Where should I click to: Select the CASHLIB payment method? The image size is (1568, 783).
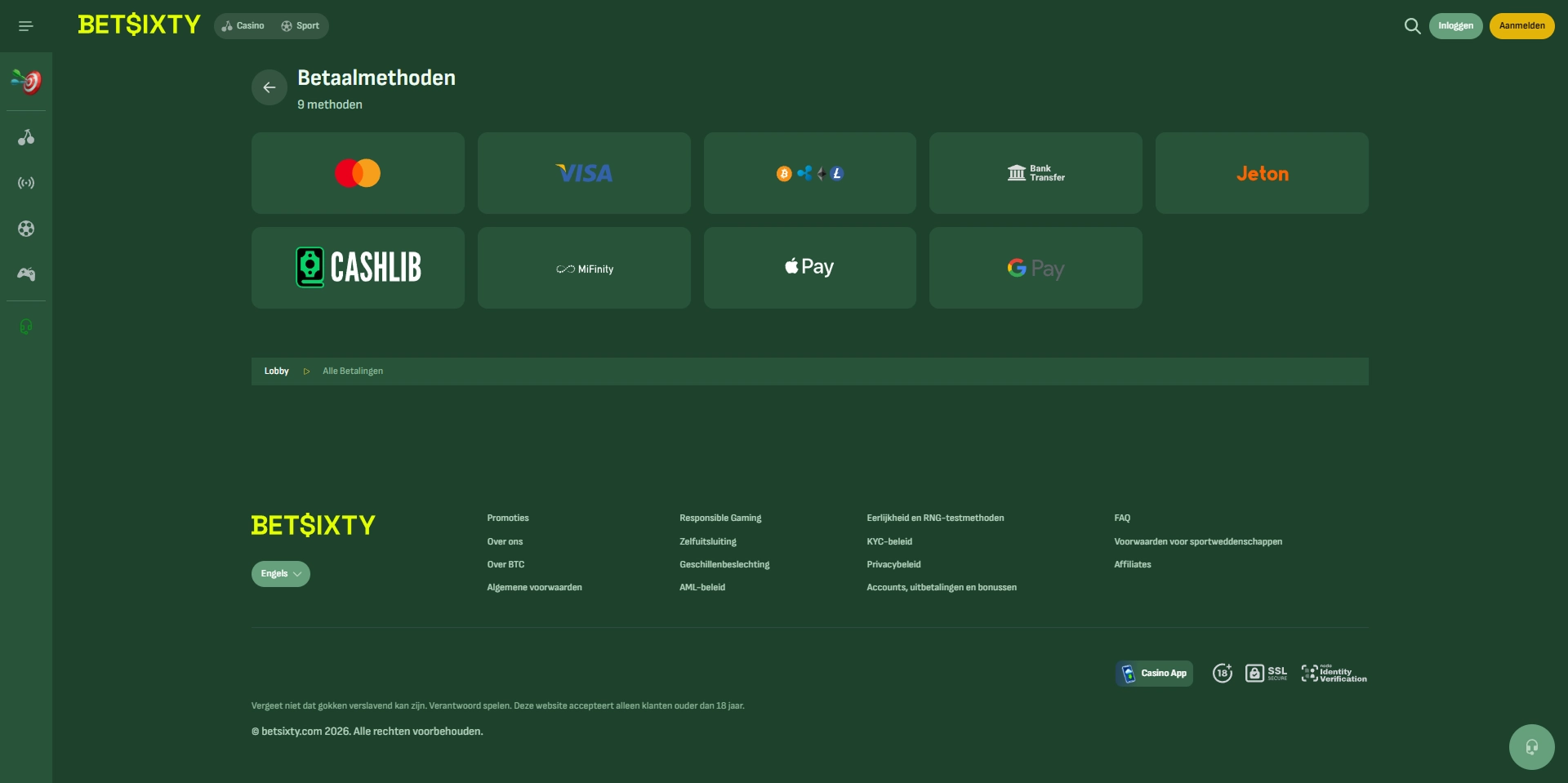coord(358,268)
